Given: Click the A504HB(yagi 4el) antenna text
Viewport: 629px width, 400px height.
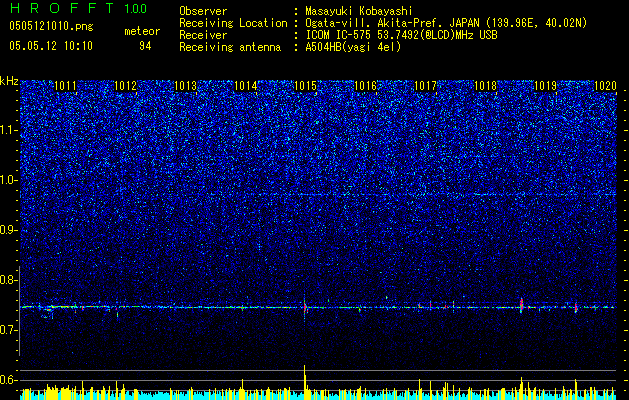Looking at the screenshot, I should pyautogui.click(x=353, y=47).
